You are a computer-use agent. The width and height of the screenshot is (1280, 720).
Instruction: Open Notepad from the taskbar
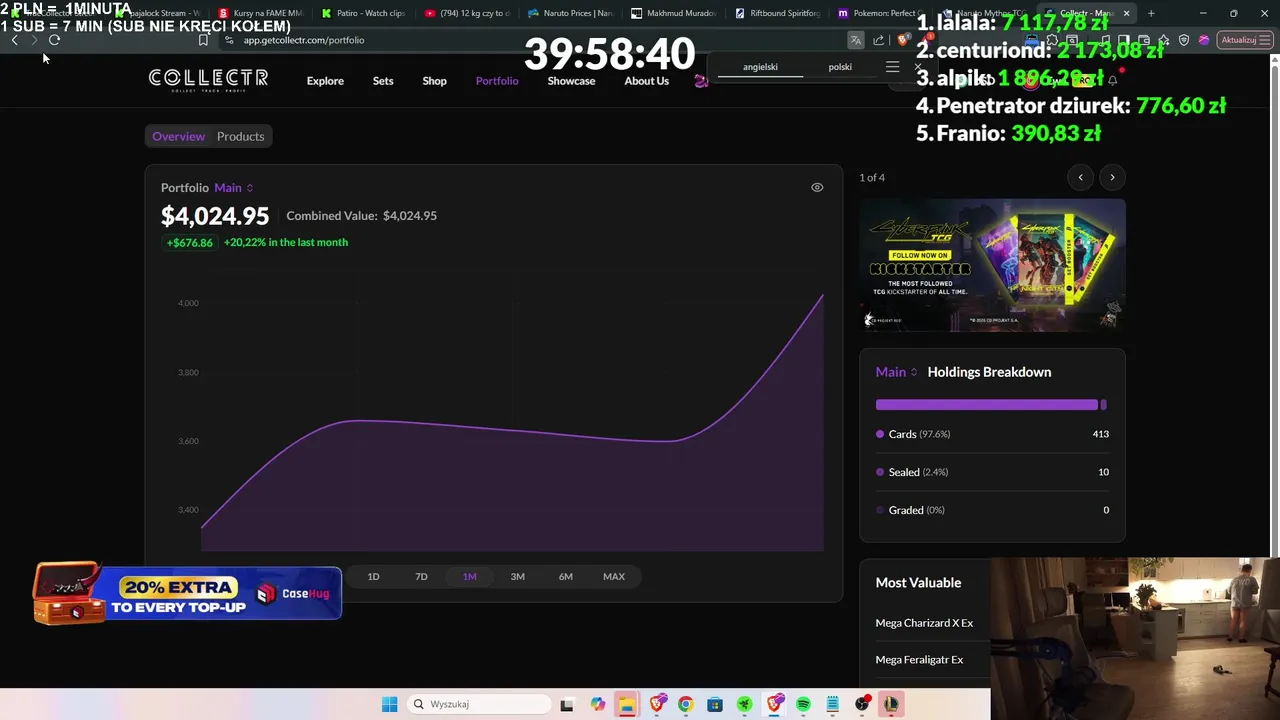[832, 704]
